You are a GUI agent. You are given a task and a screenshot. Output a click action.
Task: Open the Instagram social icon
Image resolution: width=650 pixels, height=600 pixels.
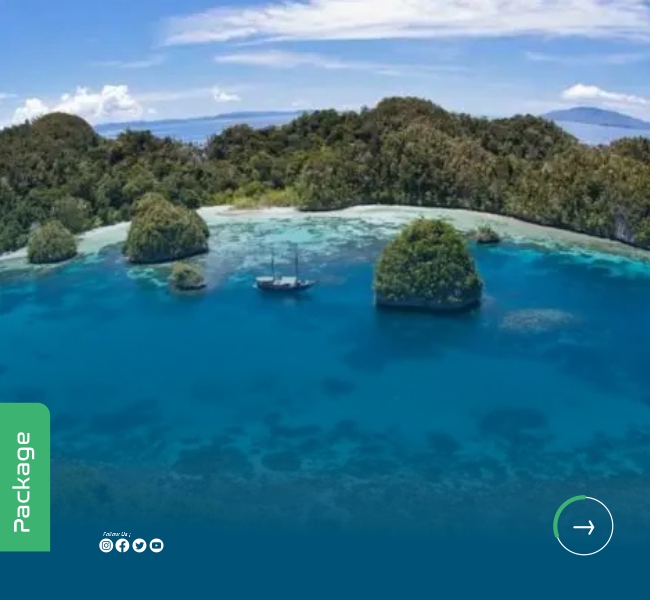click(106, 545)
